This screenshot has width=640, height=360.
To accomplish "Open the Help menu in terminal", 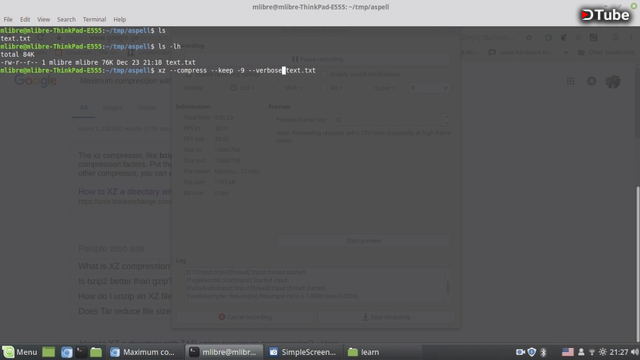I will point(120,19).
